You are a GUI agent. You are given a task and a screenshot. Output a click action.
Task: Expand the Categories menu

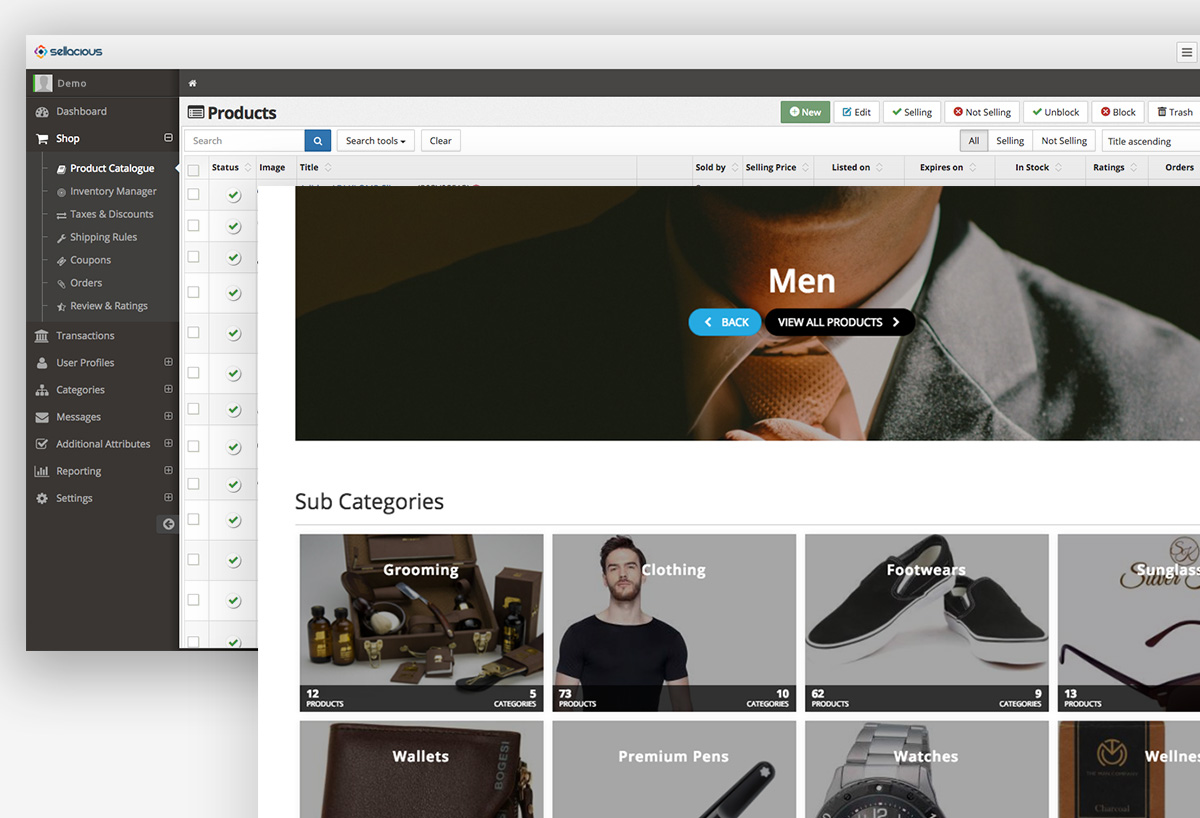168,389
